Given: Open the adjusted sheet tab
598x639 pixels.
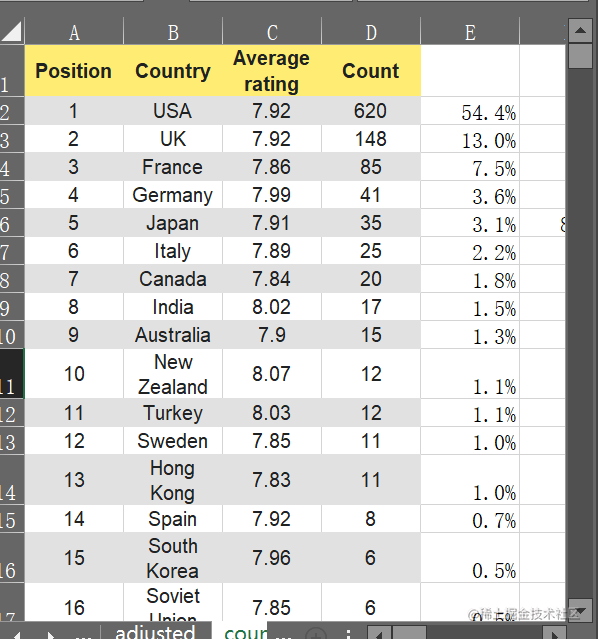Looking at the screenshot, I should tap(155, 631).
